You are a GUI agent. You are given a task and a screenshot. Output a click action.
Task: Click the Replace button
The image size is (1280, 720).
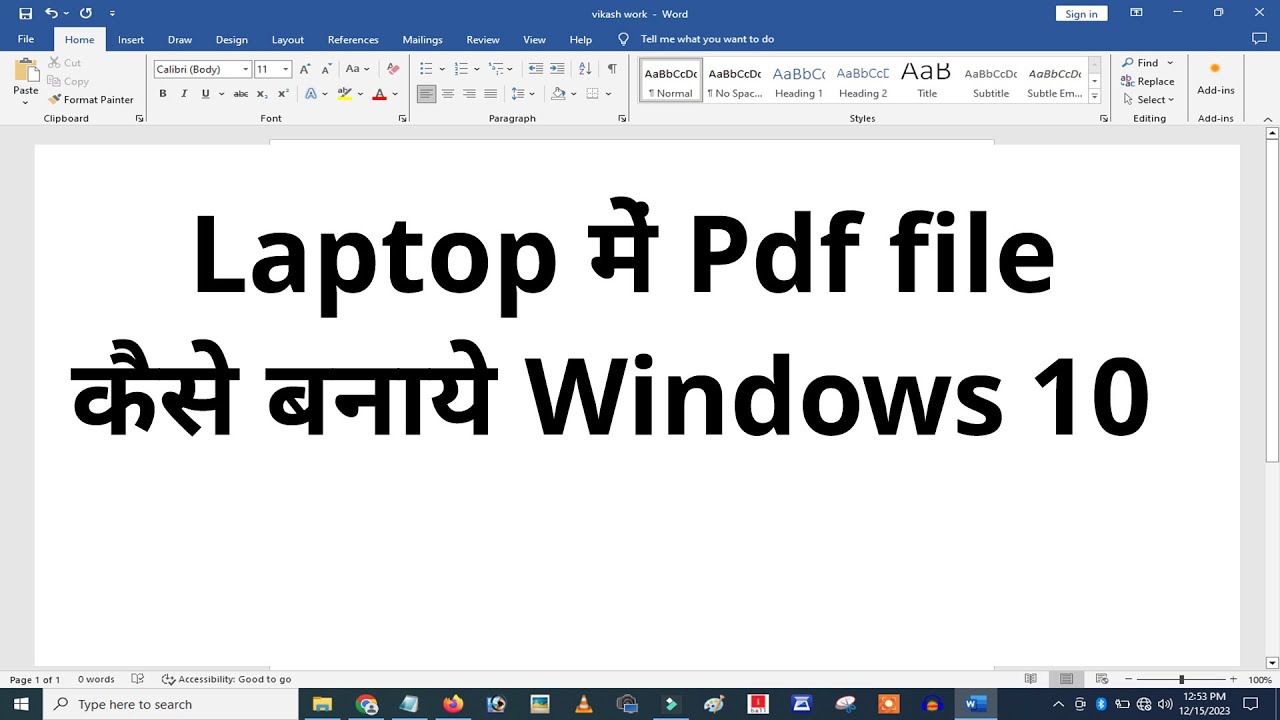click(1148, 81)
